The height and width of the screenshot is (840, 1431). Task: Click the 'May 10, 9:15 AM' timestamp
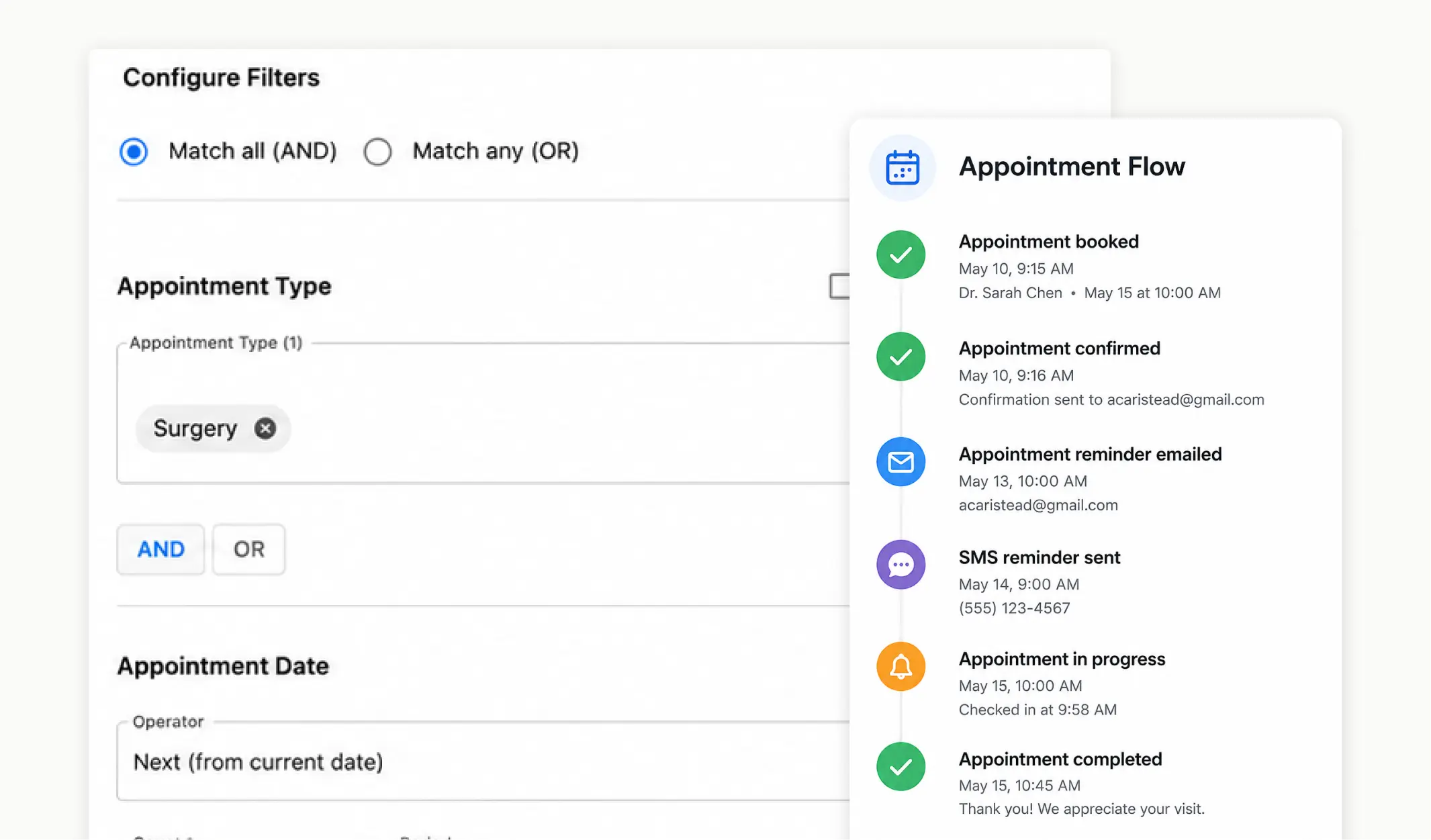click(1016, 269)
